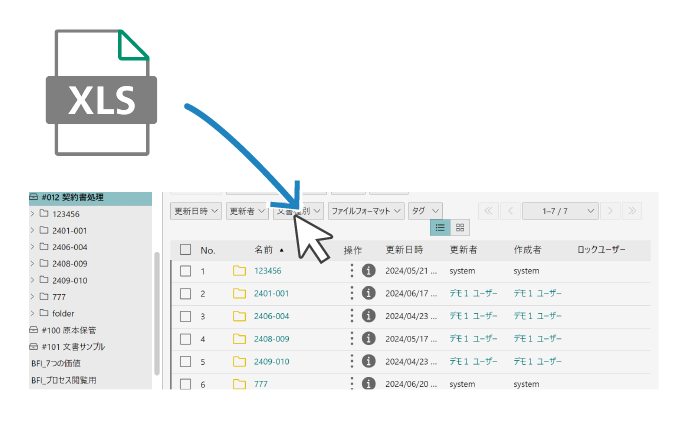
Task: Toggle the select-all checkbox in header
Action: [185, 249]
